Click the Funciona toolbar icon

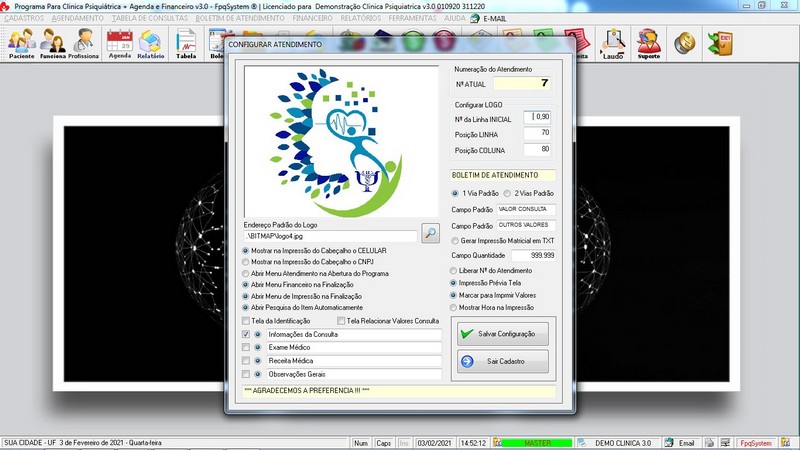52,43
